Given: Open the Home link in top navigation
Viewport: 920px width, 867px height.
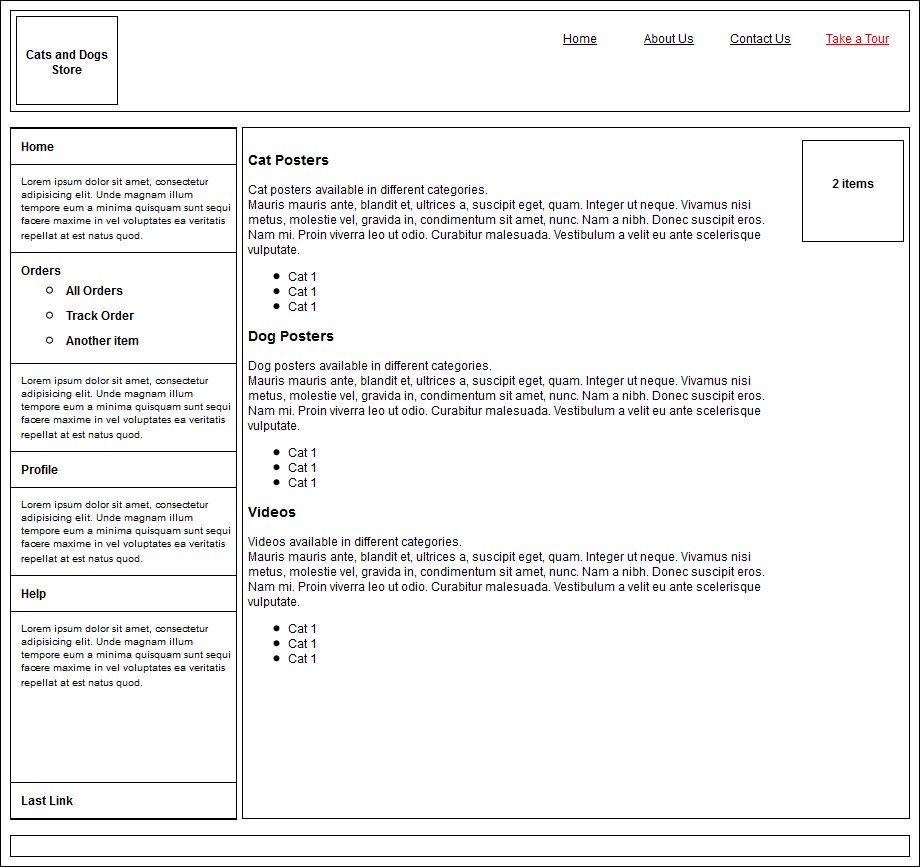Looking at the screenshot, I should [580, 39].
